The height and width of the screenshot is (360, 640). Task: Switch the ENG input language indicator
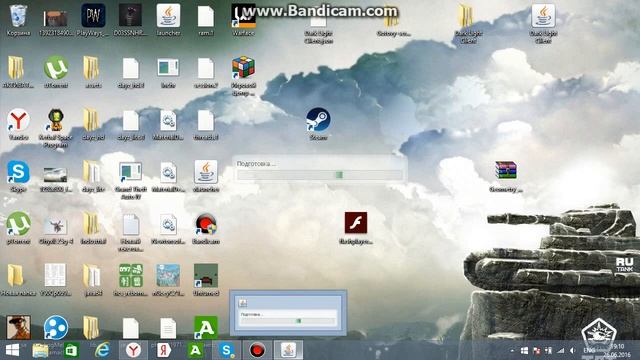[589, 351]
